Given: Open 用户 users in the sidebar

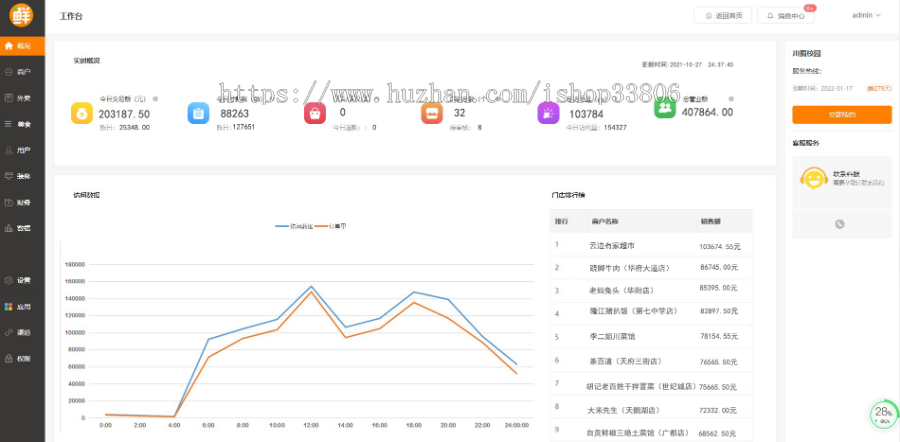Looking at the screenshot, I should pos(22,150).
